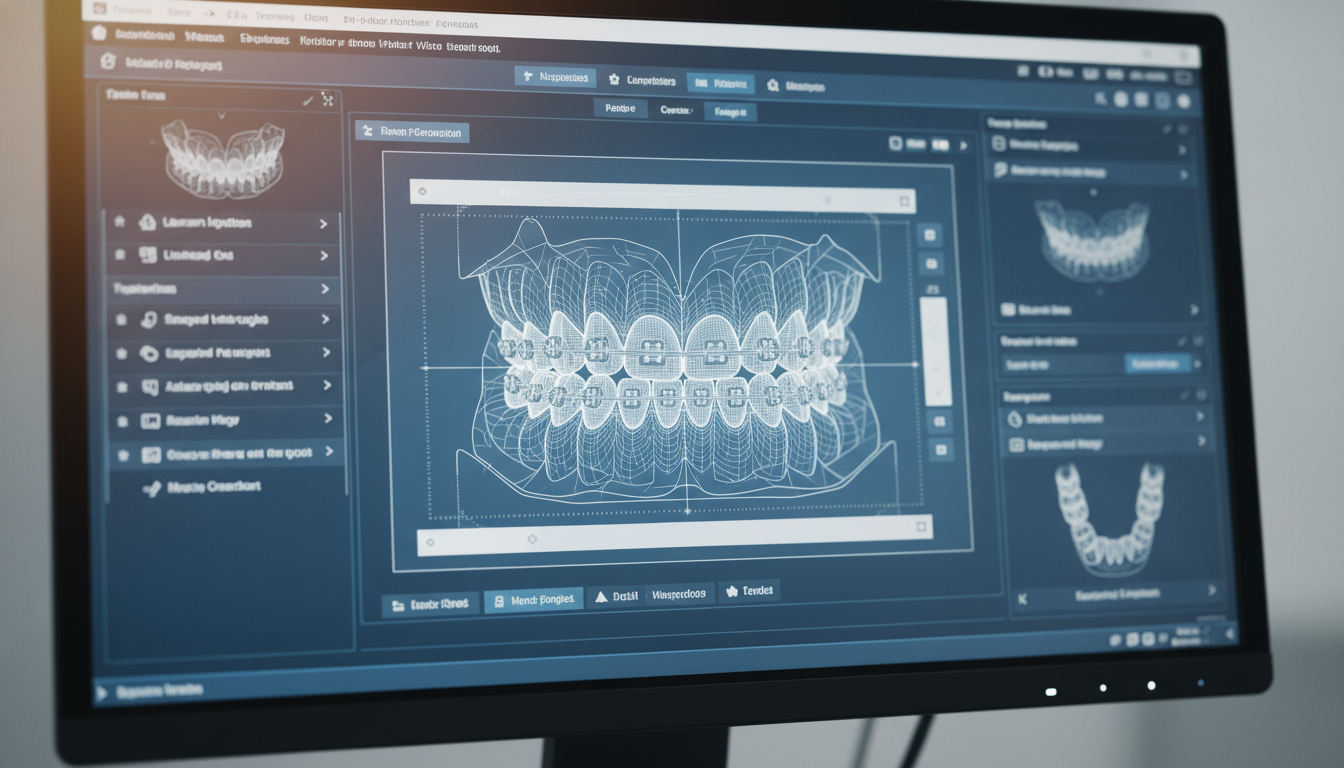Screen dimensions: 1344x768
Task: Click the bottom square icon below the vertical slider
Action: [940, 451]
